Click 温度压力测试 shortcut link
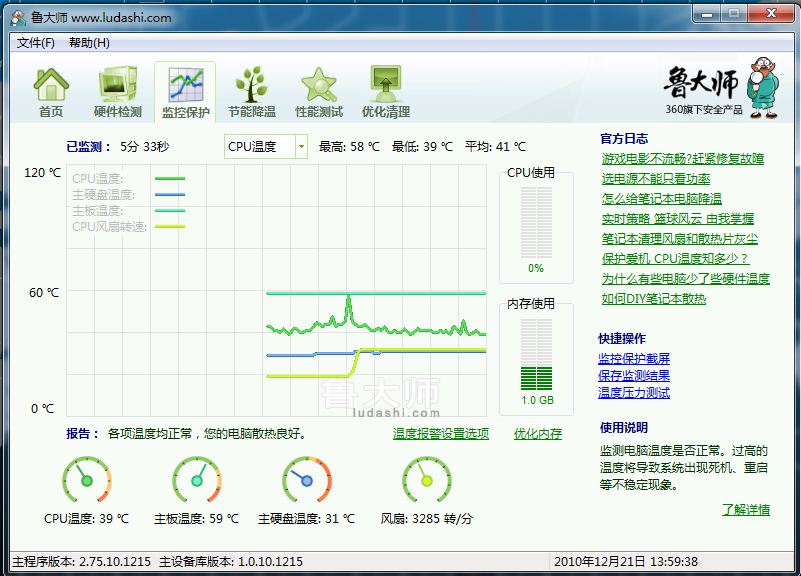 tap(634, 392)
